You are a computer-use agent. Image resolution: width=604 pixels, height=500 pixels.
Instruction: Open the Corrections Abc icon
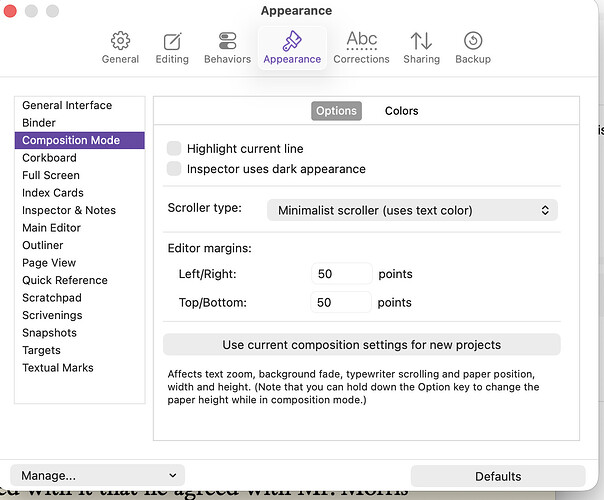361,40
